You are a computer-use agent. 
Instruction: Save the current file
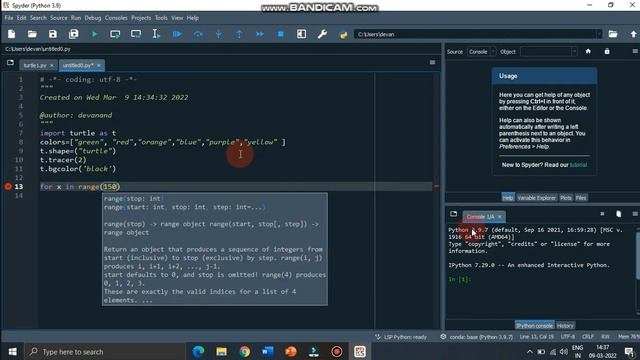(x=53, y=34)
